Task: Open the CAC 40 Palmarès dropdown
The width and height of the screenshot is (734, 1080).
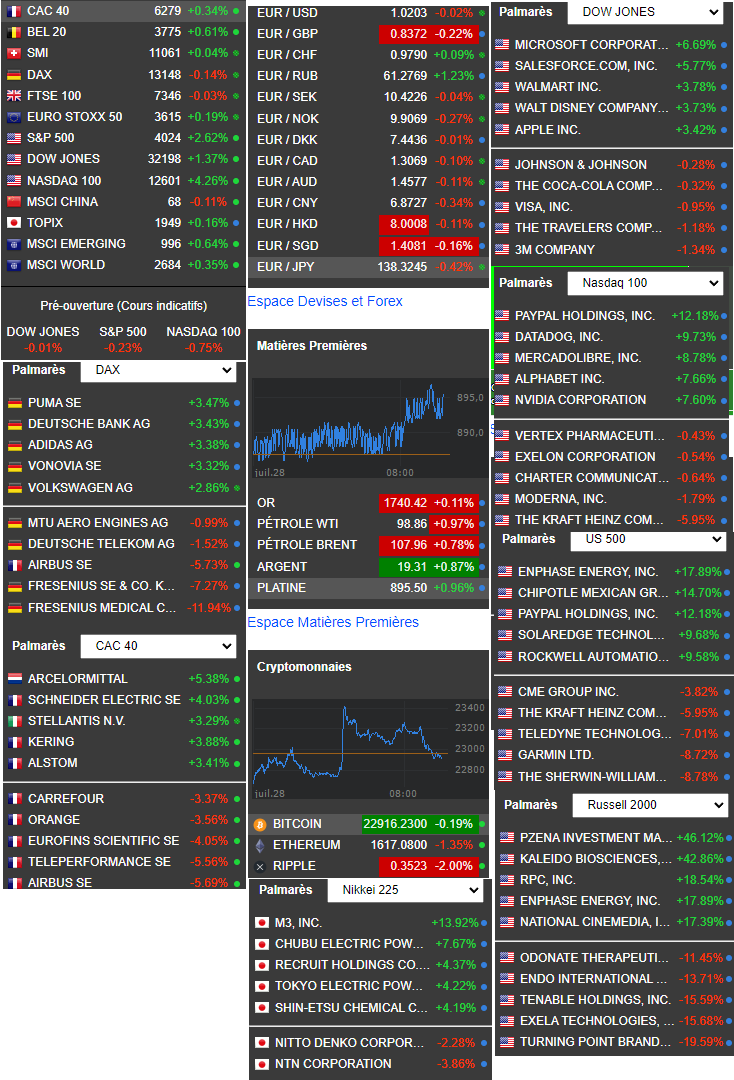Action: click(x=158, y=646)
